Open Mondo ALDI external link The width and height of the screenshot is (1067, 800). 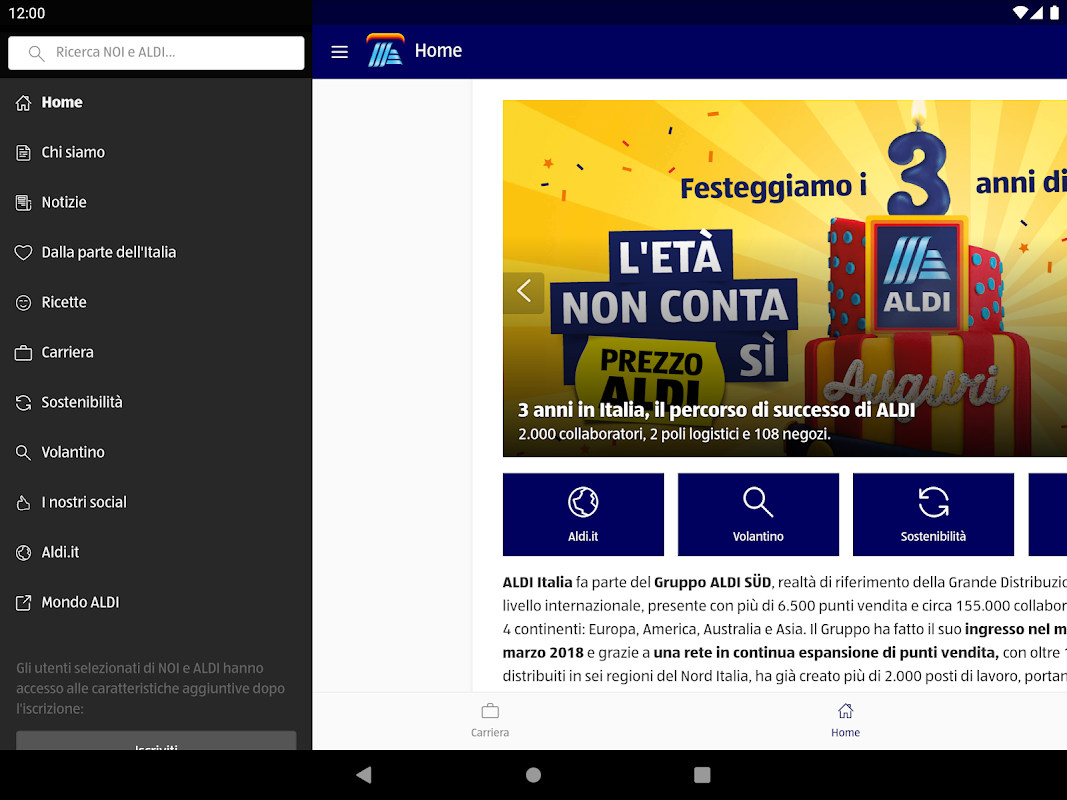156,602
